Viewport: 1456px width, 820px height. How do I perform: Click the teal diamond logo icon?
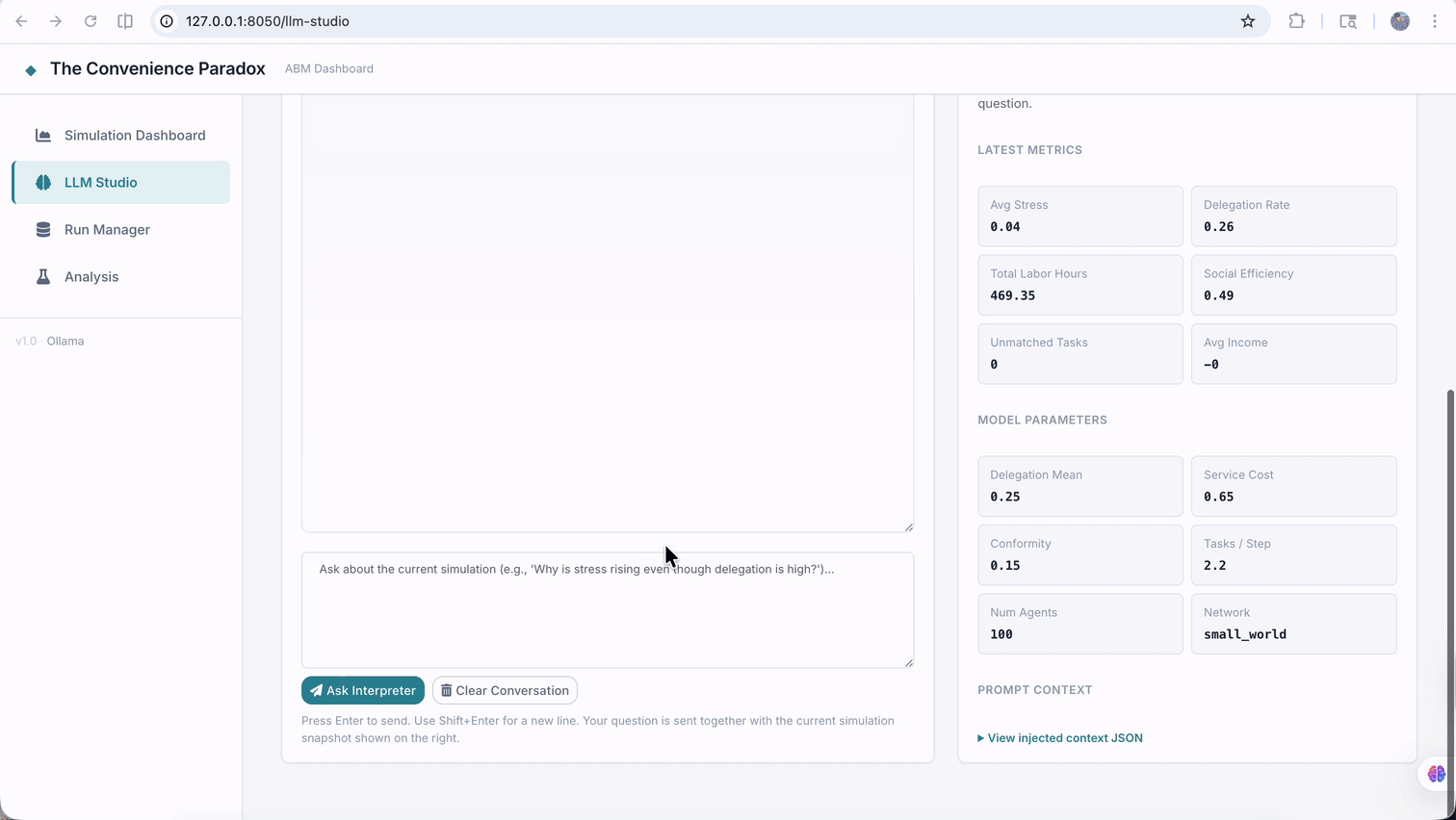tap(31, 70)
